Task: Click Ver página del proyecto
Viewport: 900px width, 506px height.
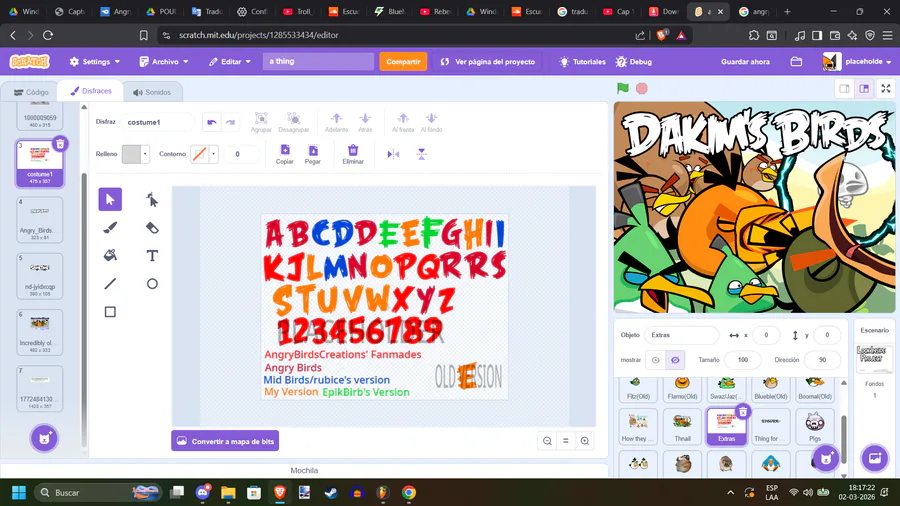Action: 488,61
